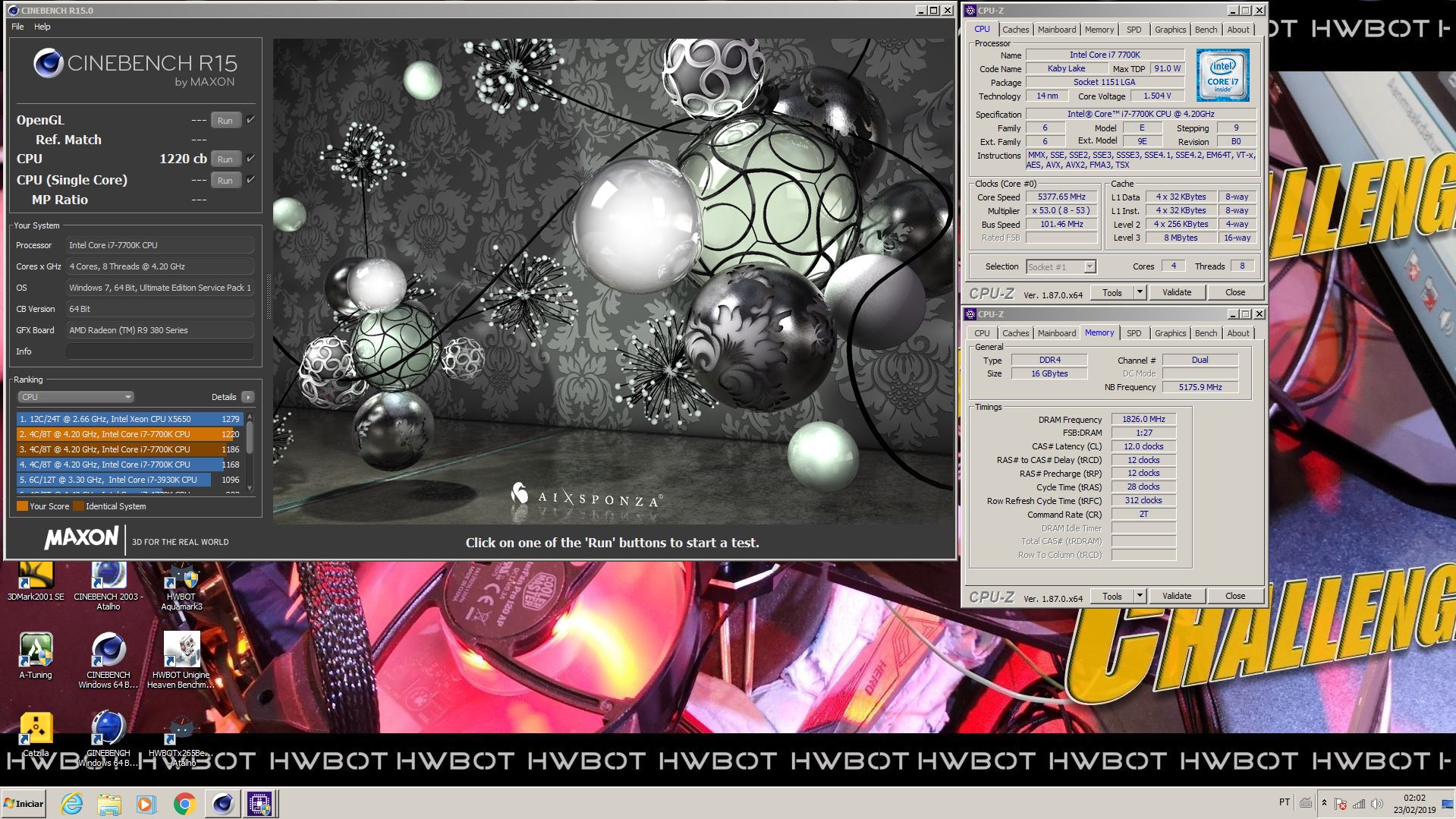Open the CINEBENCH 2003 Atalho desktop shortcut
This screenshot has height=819, width=1456.
pos(108,586)
